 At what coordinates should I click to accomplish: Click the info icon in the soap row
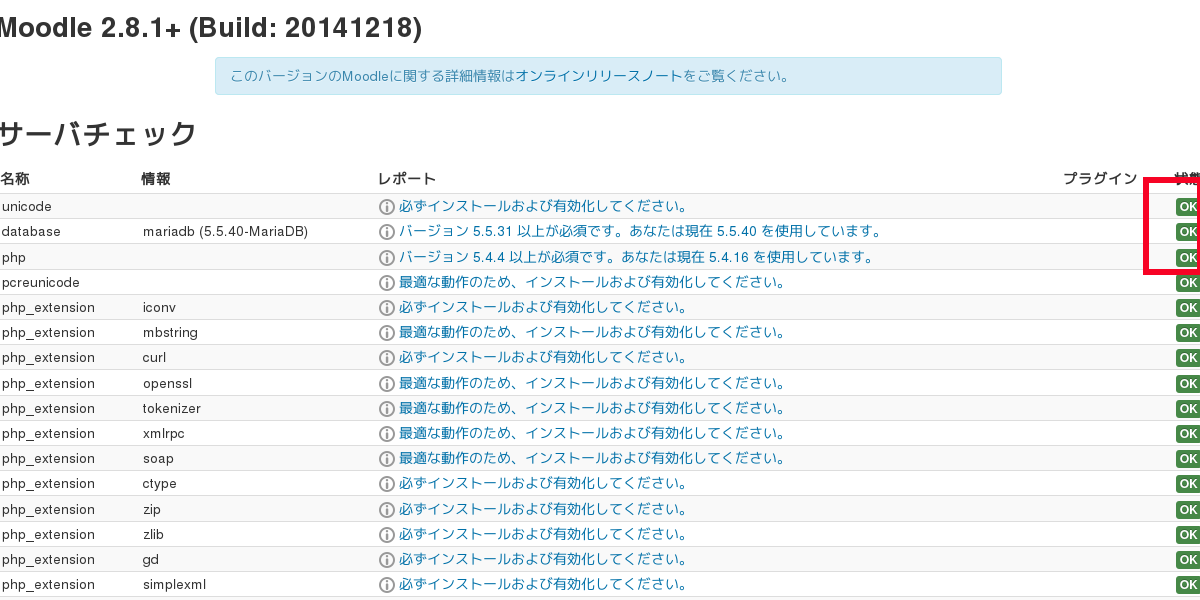pos(387,459)
